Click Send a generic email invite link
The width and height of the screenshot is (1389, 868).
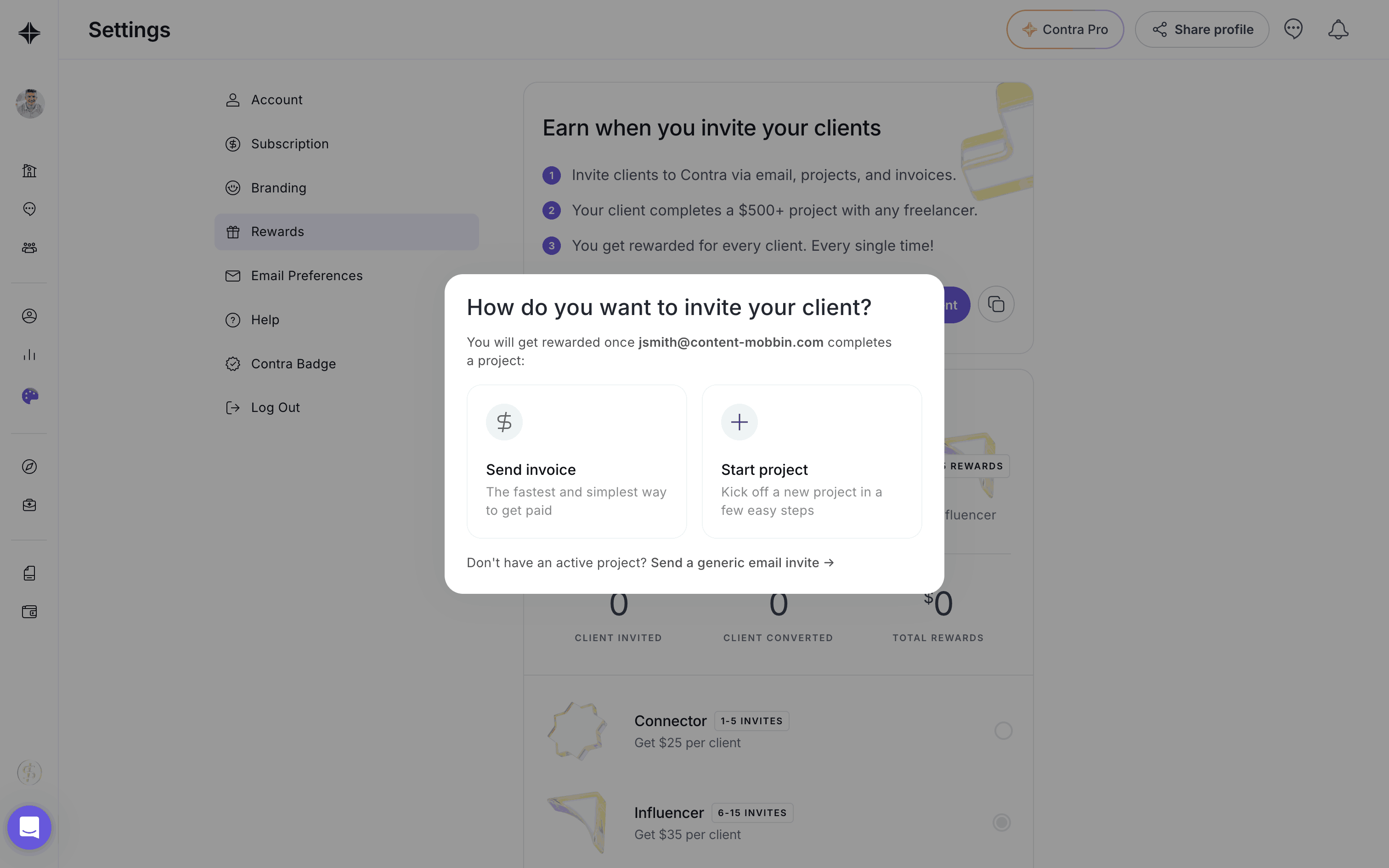pyautogui.click(x=741, y=563)
